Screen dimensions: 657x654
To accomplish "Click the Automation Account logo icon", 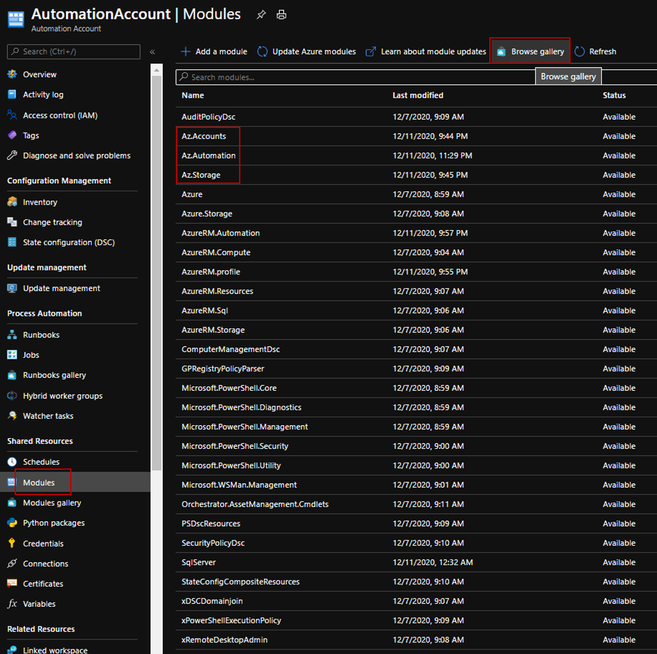I will click(x=16, y=19).
